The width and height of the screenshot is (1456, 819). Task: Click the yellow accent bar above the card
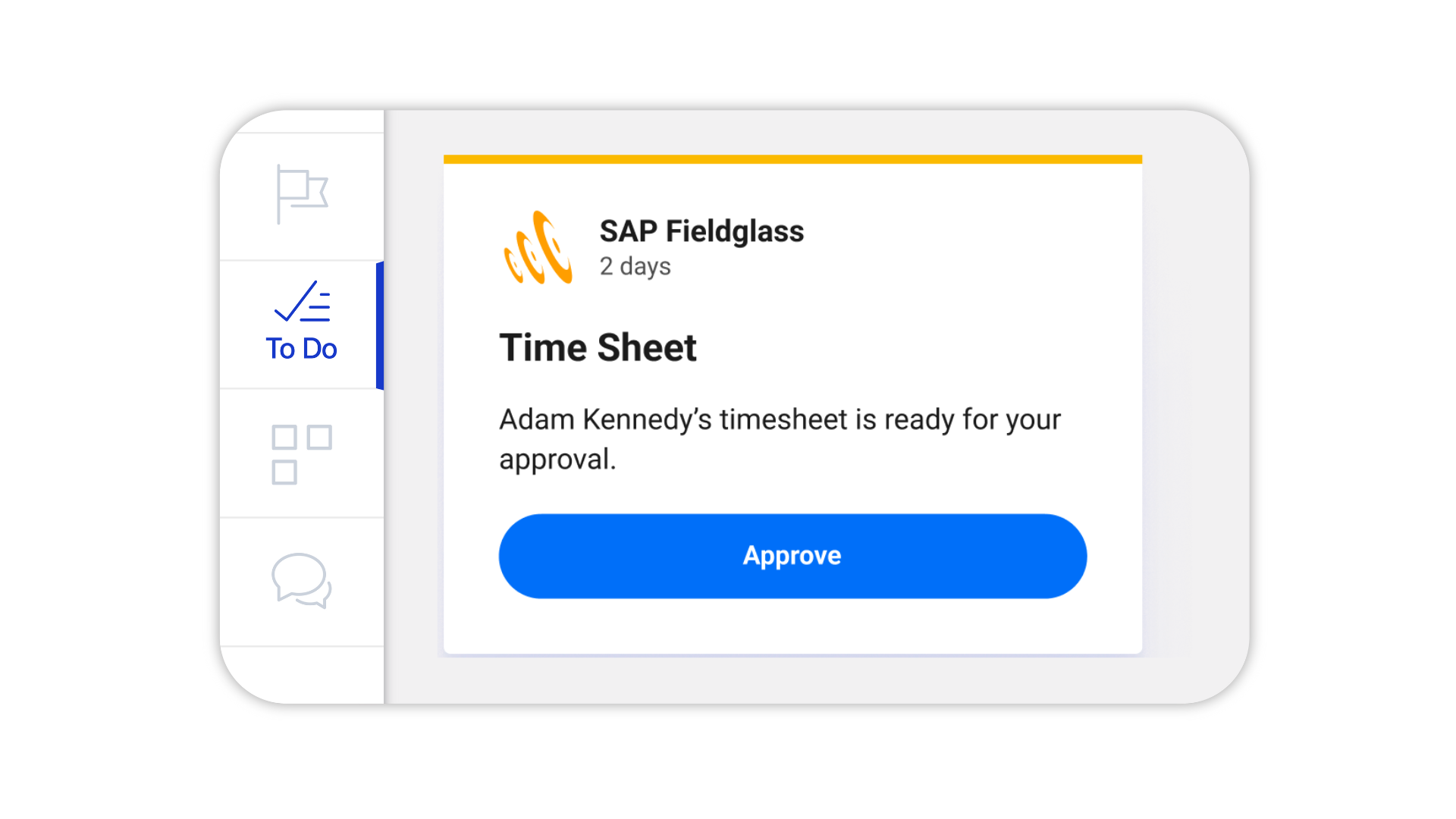click(792, 158)
